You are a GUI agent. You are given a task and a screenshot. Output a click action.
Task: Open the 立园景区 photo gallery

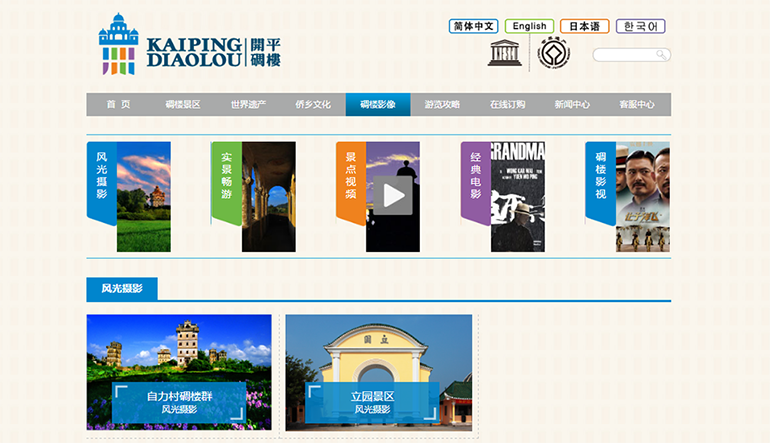click(379, 373)
